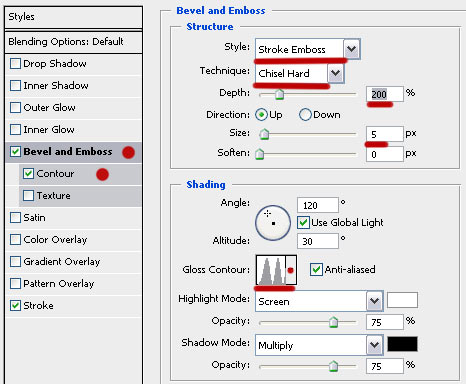Select the Down direction radio button
Viewport: 466px width, 384px height.
coord(305,115)
